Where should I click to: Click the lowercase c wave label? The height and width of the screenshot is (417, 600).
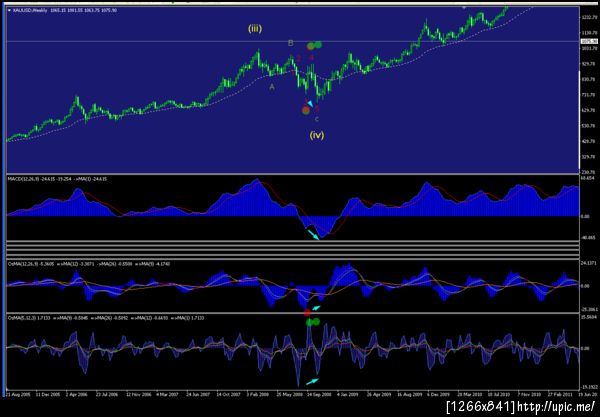[x=316, y=119]
